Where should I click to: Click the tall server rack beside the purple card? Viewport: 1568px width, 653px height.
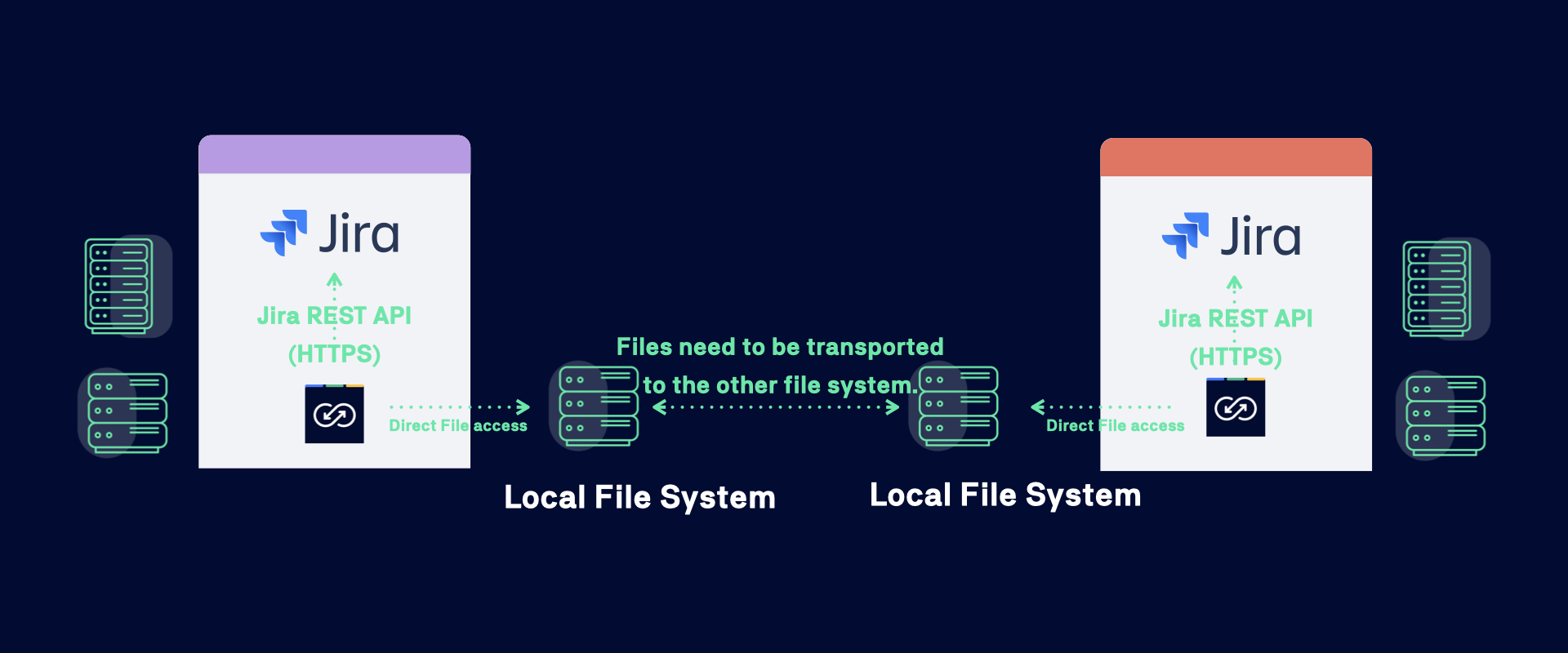coord(120,286)
